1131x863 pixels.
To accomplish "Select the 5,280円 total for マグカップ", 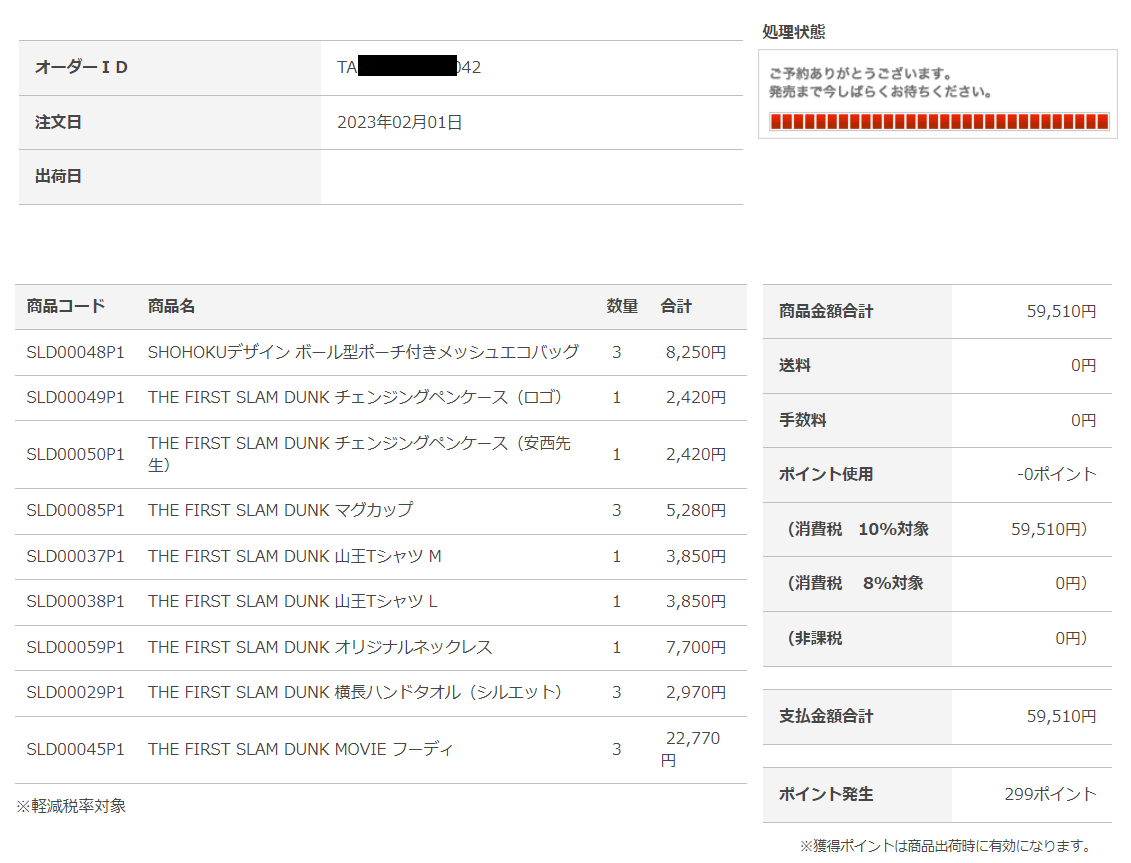I will (x=696, y=511).
